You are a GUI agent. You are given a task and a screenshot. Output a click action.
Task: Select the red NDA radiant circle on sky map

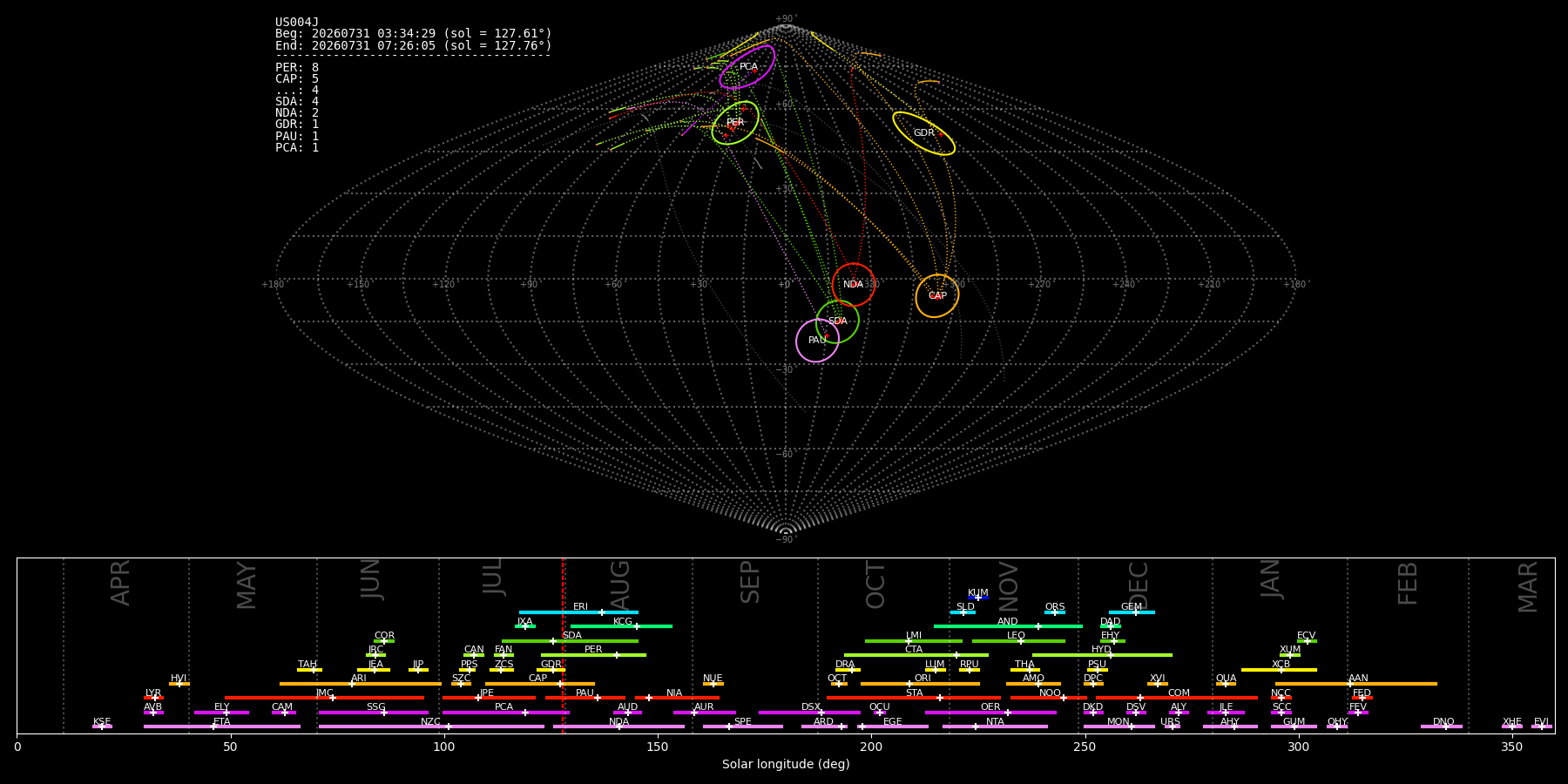pos(854,285)
